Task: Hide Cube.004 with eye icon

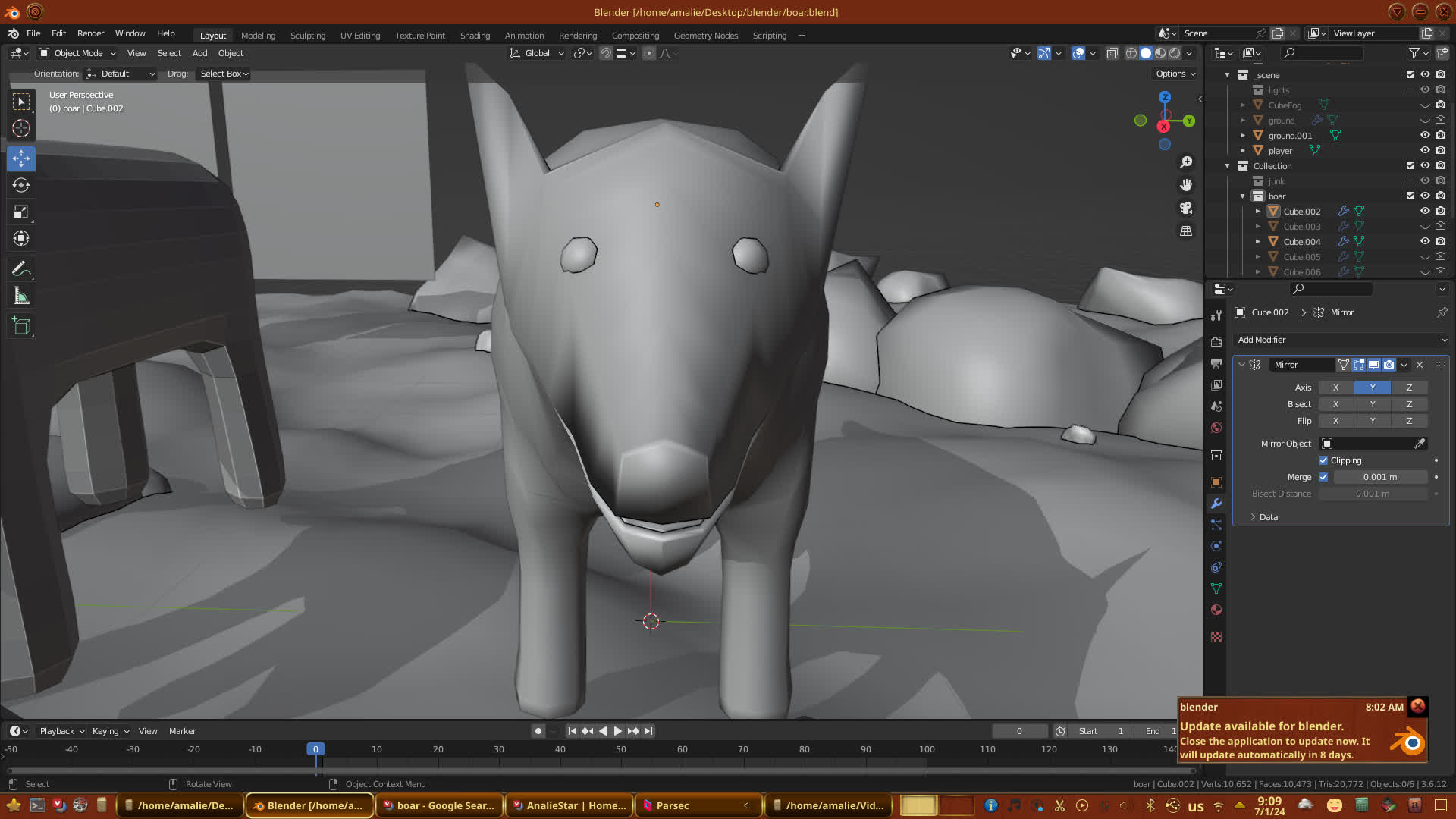Action: click(1425, 241)
